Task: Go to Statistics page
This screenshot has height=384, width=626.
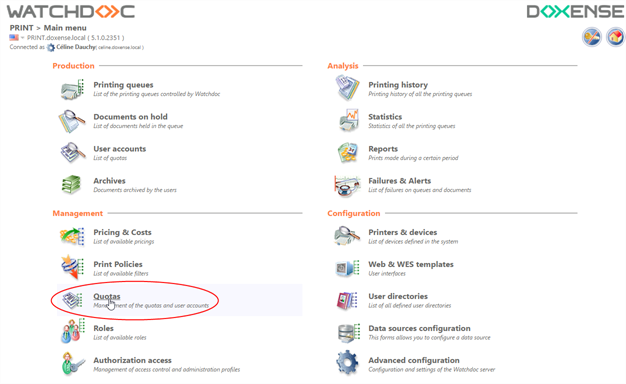Action: tap(385, 117)
